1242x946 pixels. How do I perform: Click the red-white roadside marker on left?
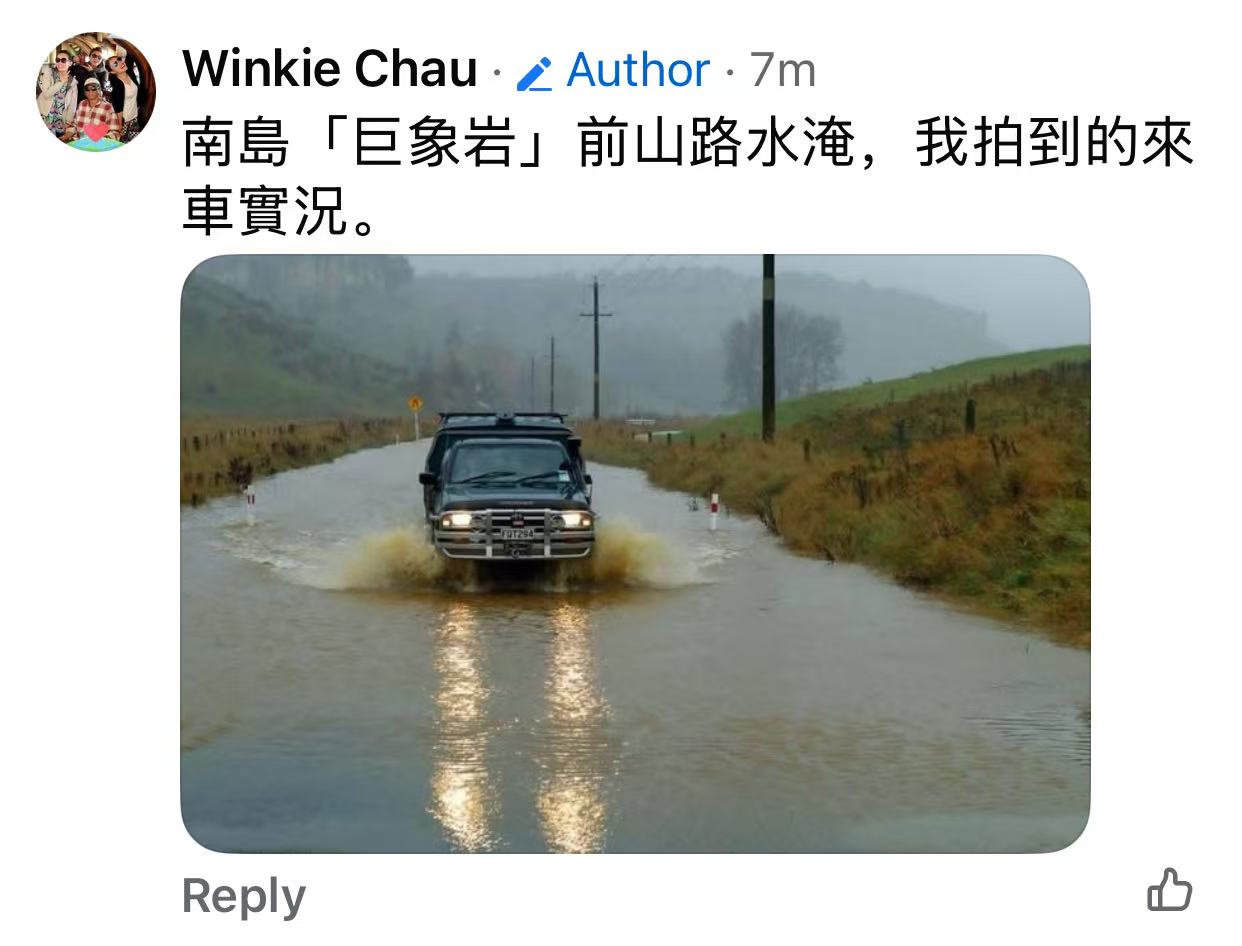pyautogui.click(x=250, y=503)
